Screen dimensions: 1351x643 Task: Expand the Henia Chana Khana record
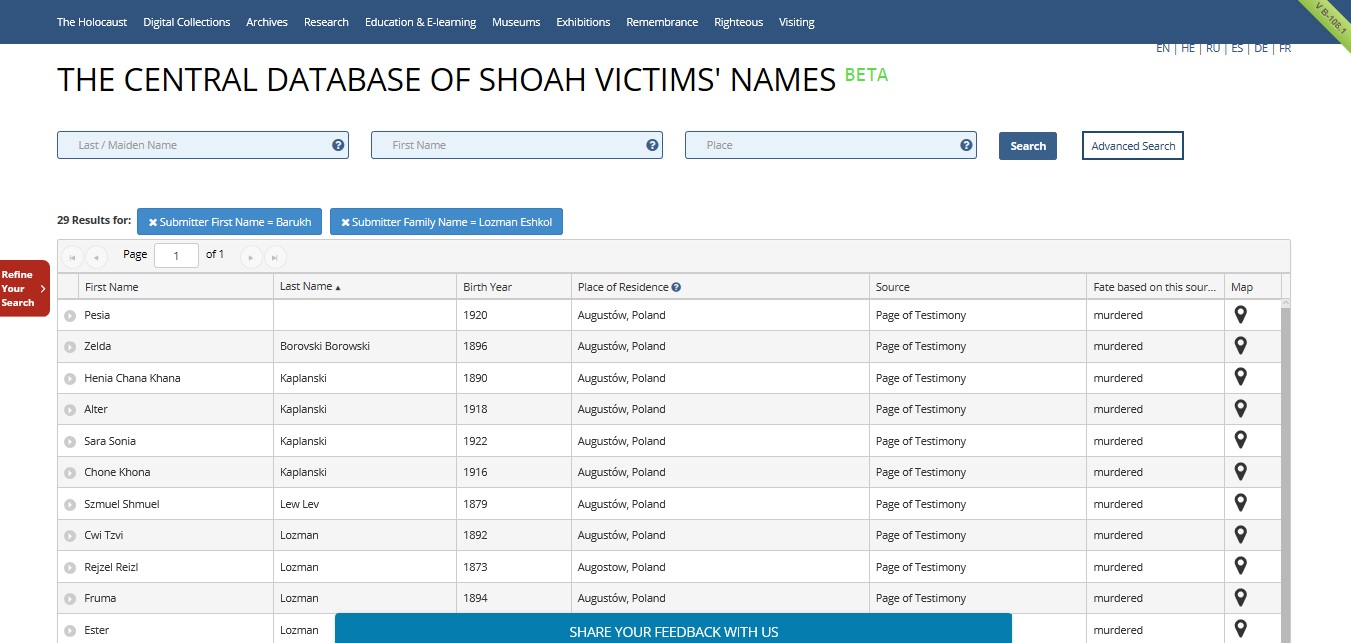[x=70, y=379]
